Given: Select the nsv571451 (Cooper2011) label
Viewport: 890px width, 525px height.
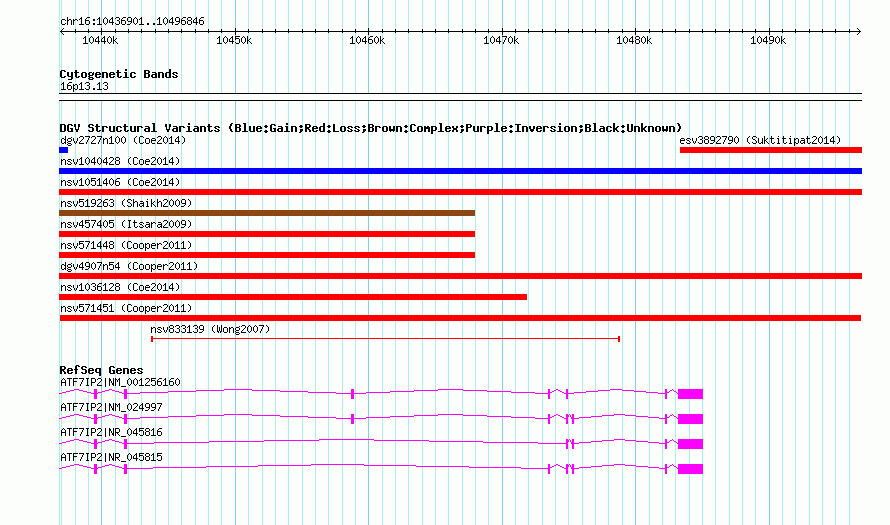Looking at the screenshot, I should pos(126,308).
